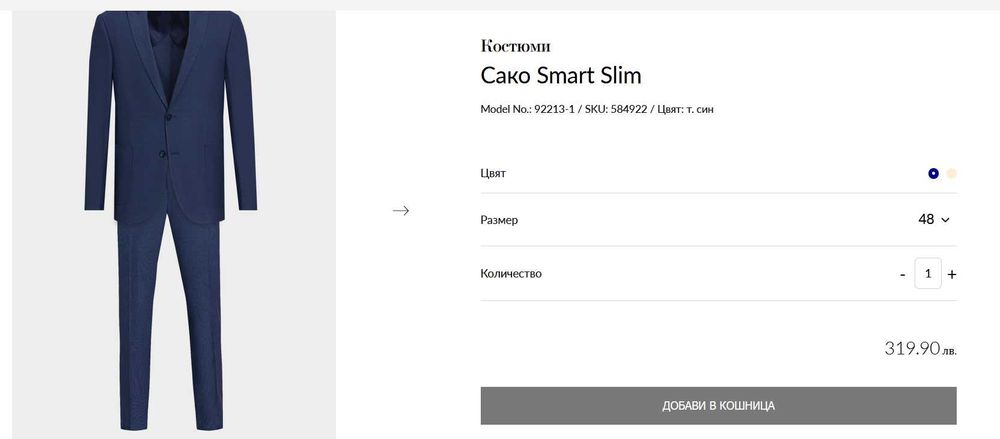Click the 319.90 лв. price
The width and height of the screenshot is (1000, 439).
(x=920, y=349)
